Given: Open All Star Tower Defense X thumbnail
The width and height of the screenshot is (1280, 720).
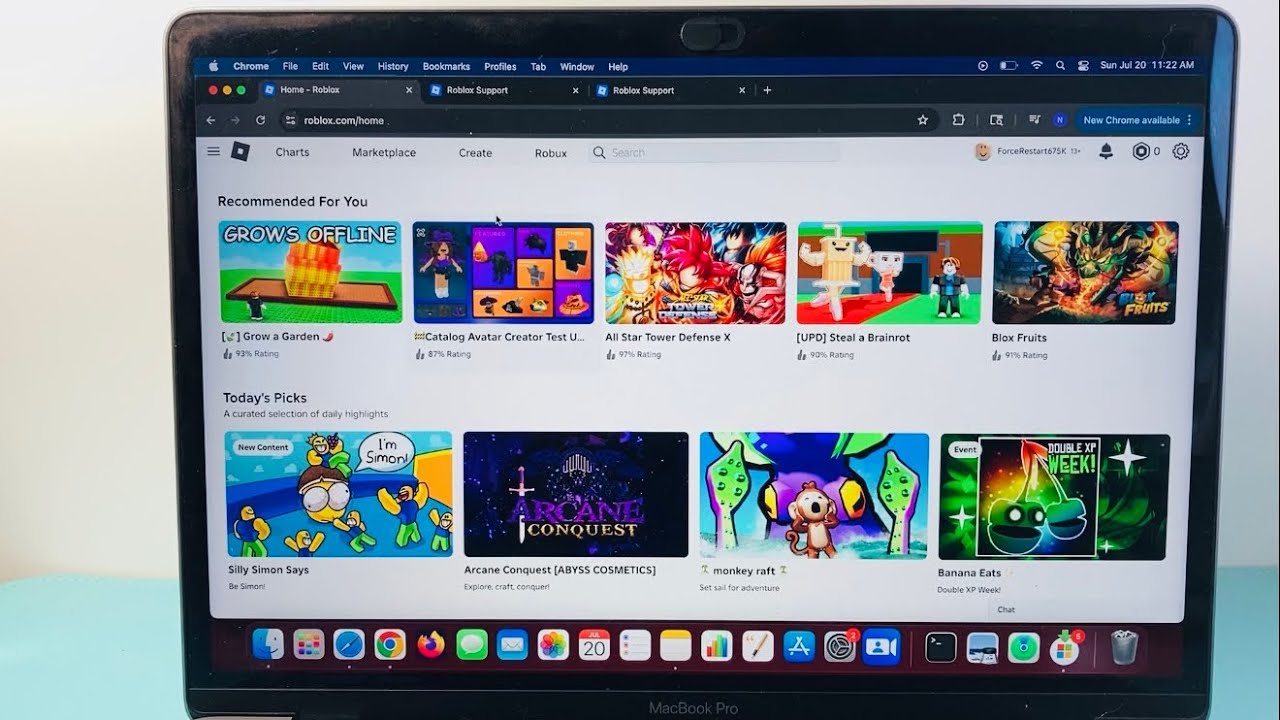Looking at the screenshot, I should click(696, 273).
